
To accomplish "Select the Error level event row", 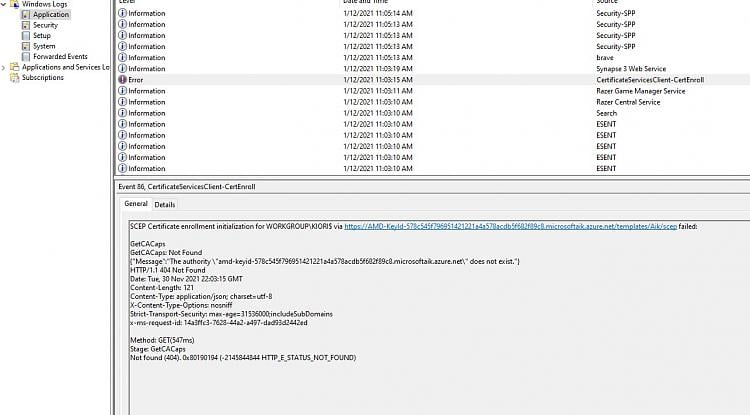I will pyautogui.click(x=433, y=80).
